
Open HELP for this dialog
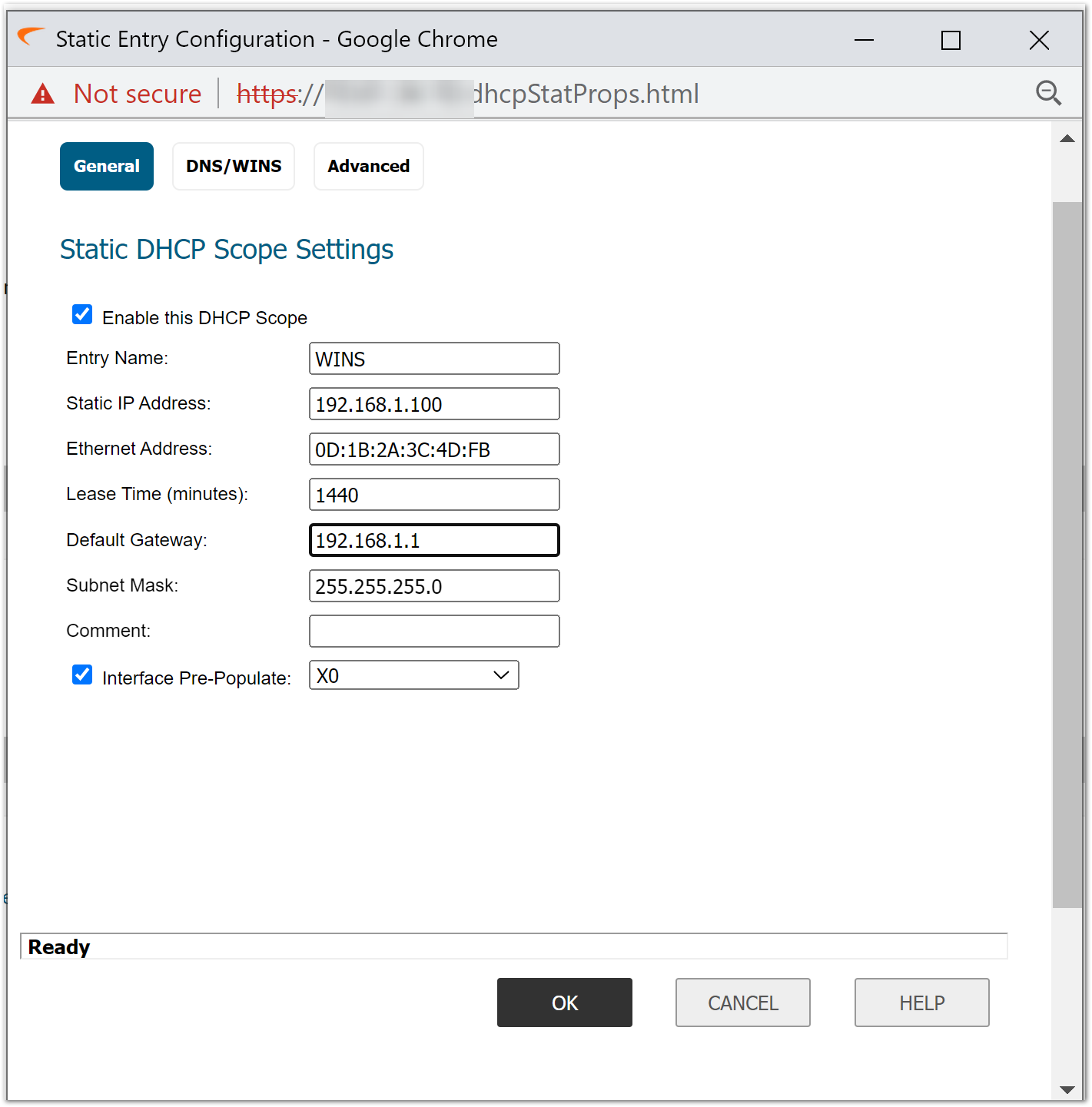click(x=921, y=1003)
